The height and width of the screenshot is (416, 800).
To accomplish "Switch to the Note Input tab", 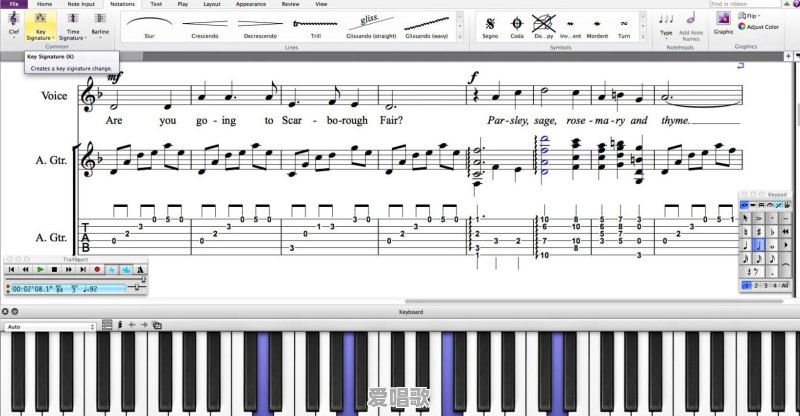I will [81, 4].
